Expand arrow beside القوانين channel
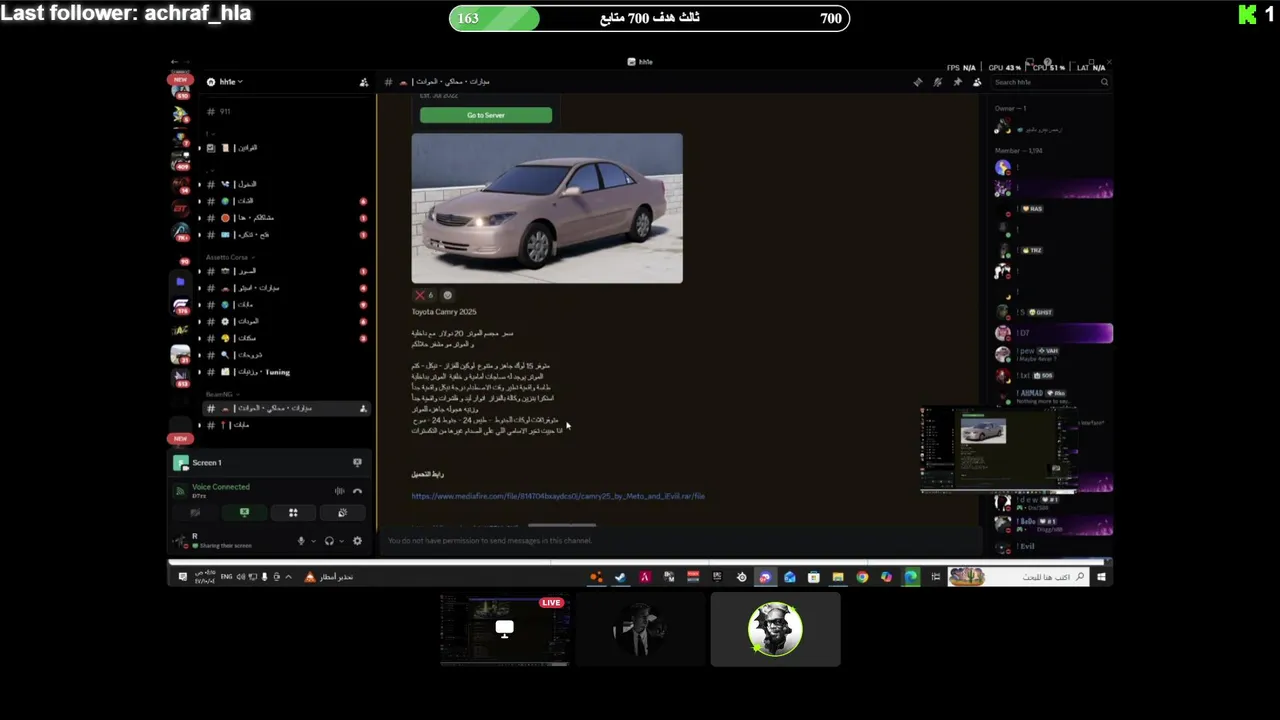Image resolution: width=1280 pixels, height=720 pixels. [x=199, y=148]
